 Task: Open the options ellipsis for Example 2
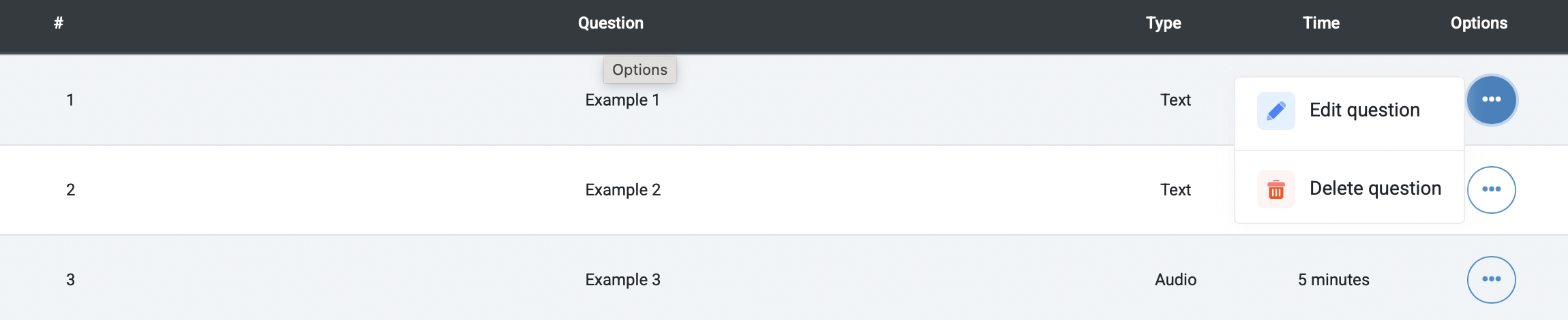pos(1492,190)
